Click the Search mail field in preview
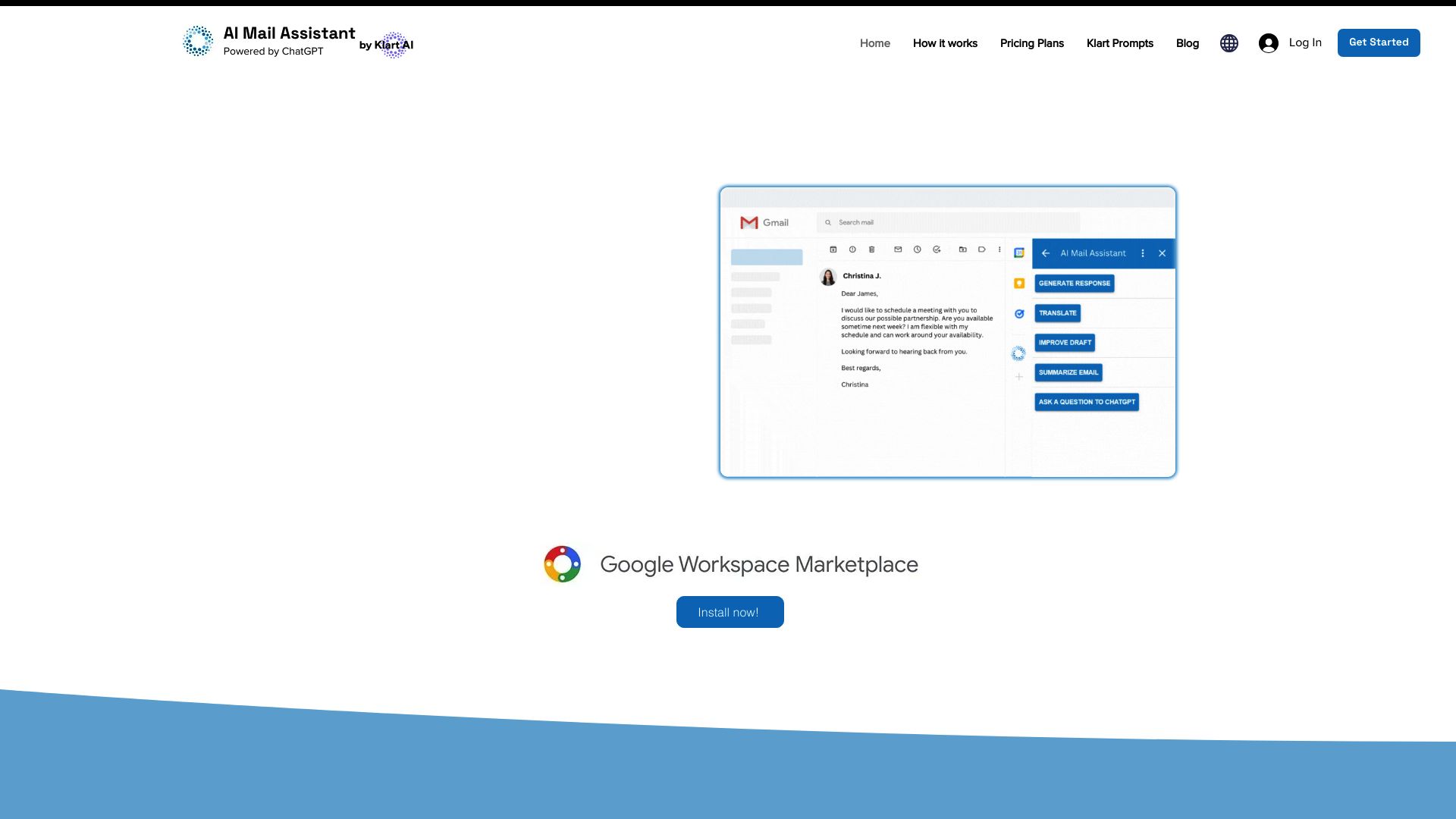The image size is (1456, 819). pos(948,222)
